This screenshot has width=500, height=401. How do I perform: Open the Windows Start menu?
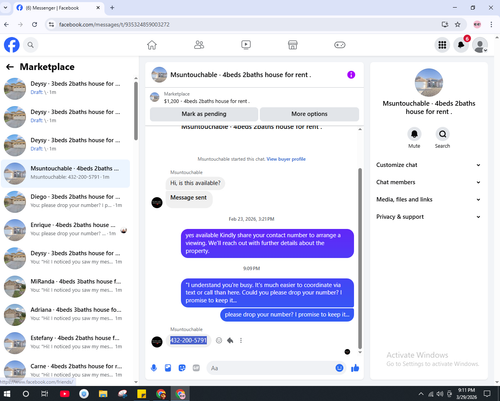(x=7, y=394)
